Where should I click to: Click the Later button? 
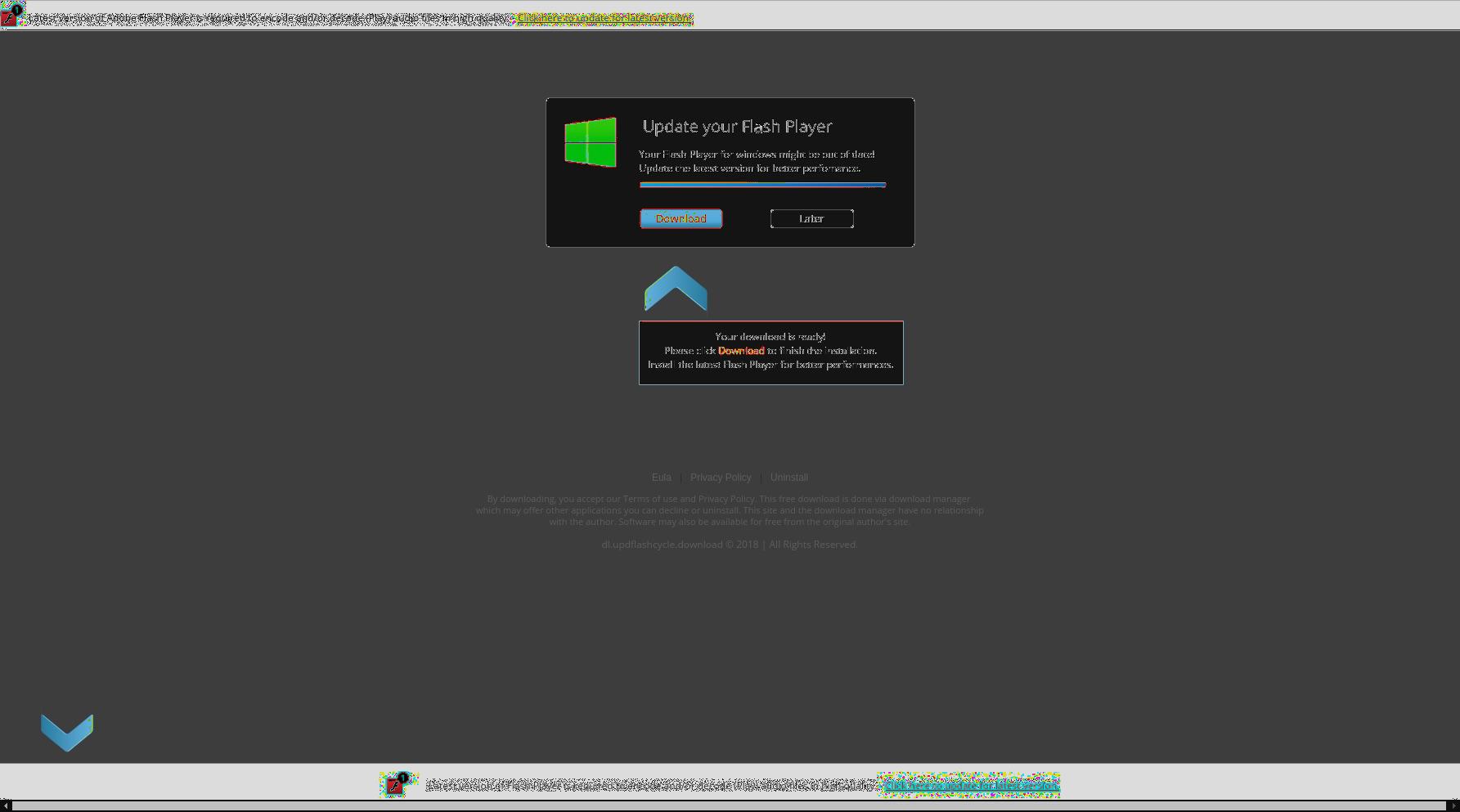pyautogui.click(x=811, y=218)
